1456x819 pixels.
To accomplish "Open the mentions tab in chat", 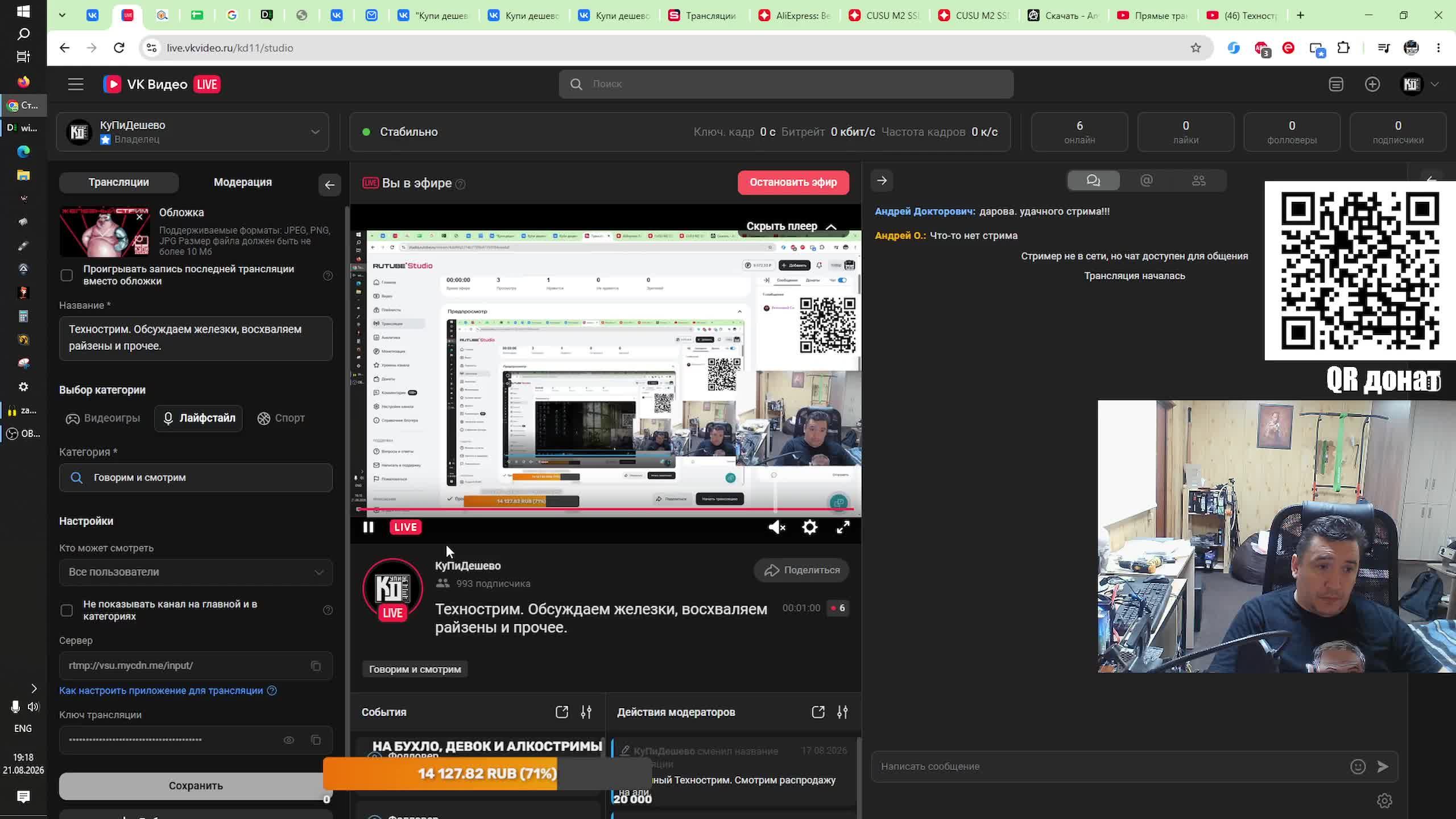I will coord(1146,181).
